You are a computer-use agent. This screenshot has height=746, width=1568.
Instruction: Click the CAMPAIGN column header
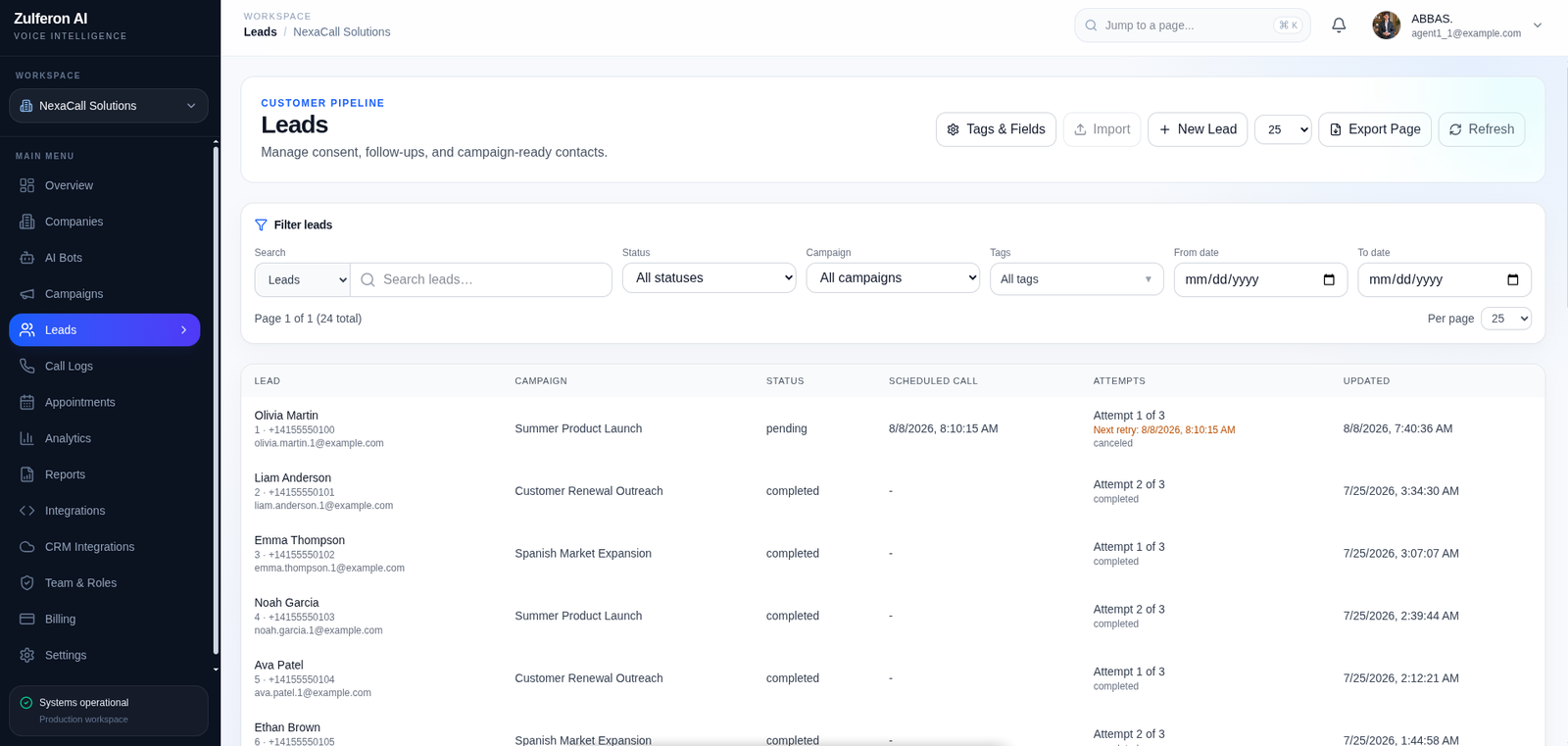pos(541,381)
